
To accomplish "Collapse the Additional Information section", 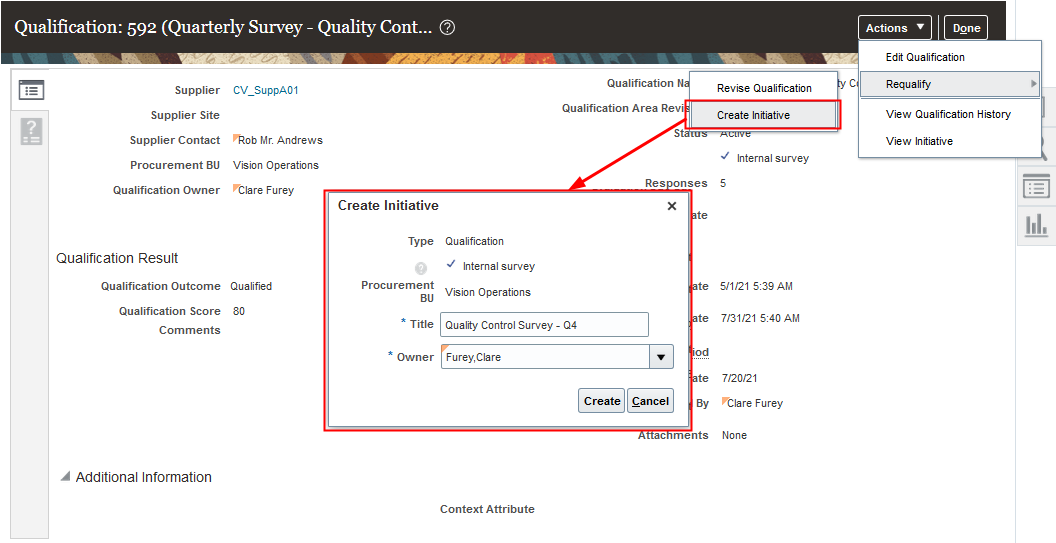I will coord(65,476).
